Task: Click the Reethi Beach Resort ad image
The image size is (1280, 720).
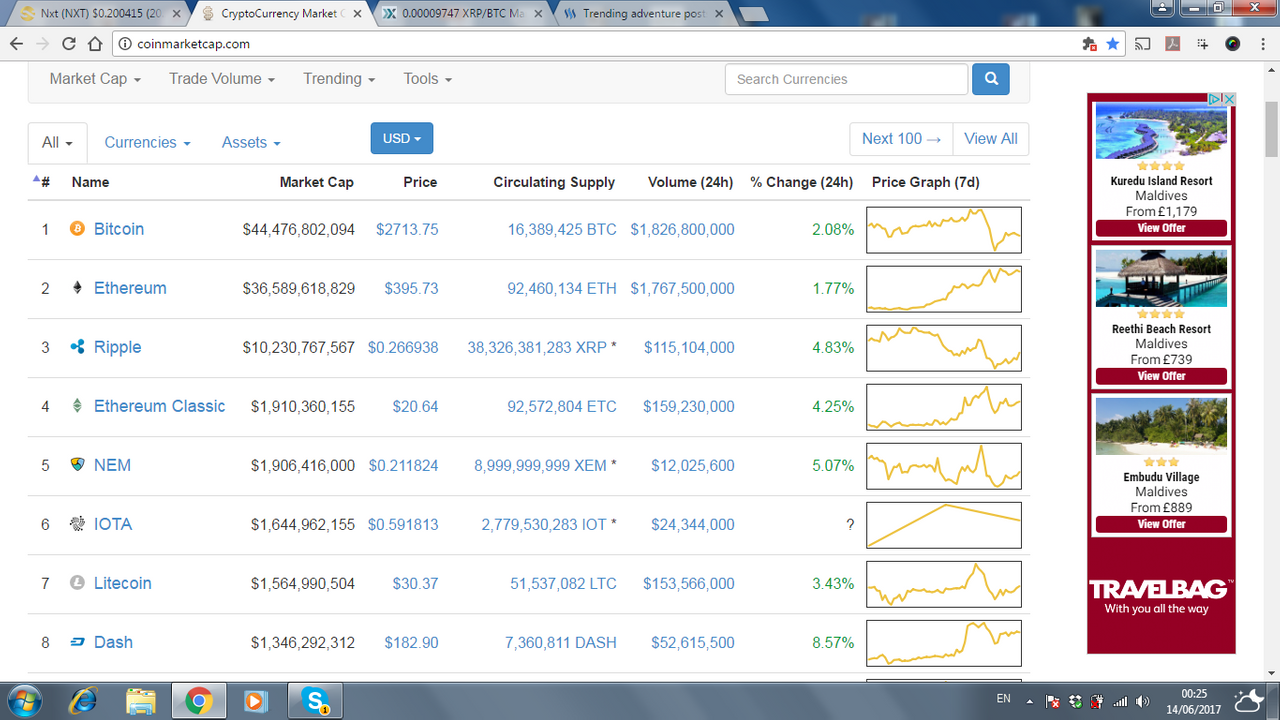Action: [x=1161, y=278]
